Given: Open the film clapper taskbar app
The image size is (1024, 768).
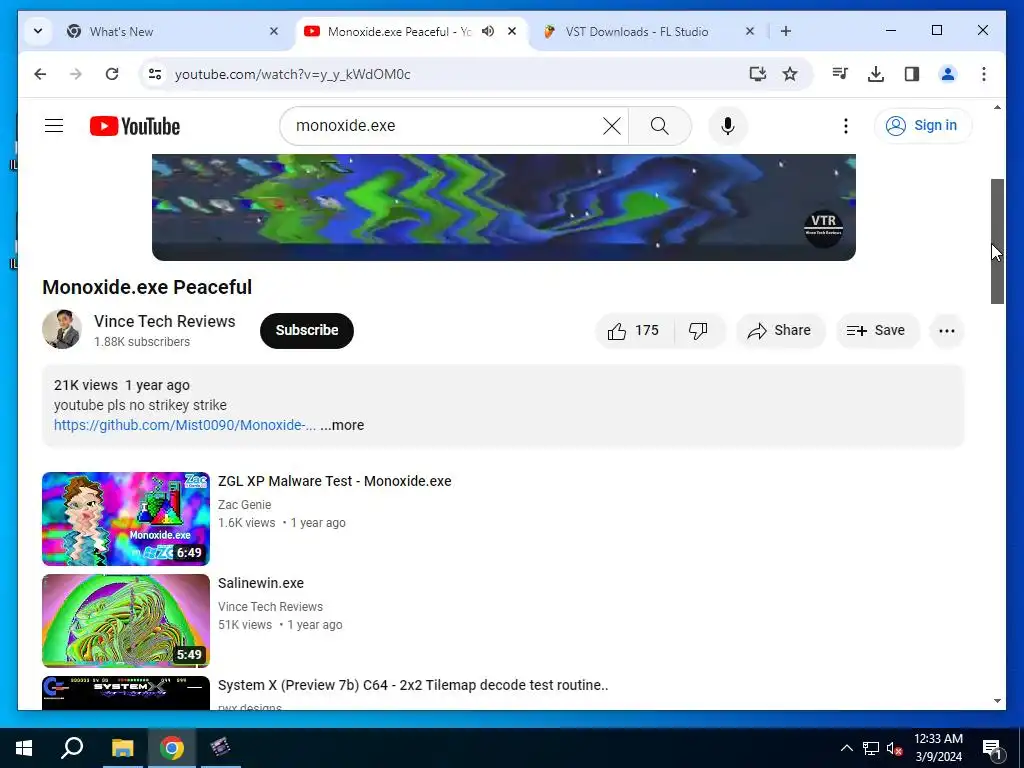Looking at the screenshot, I should pos(221,748).
